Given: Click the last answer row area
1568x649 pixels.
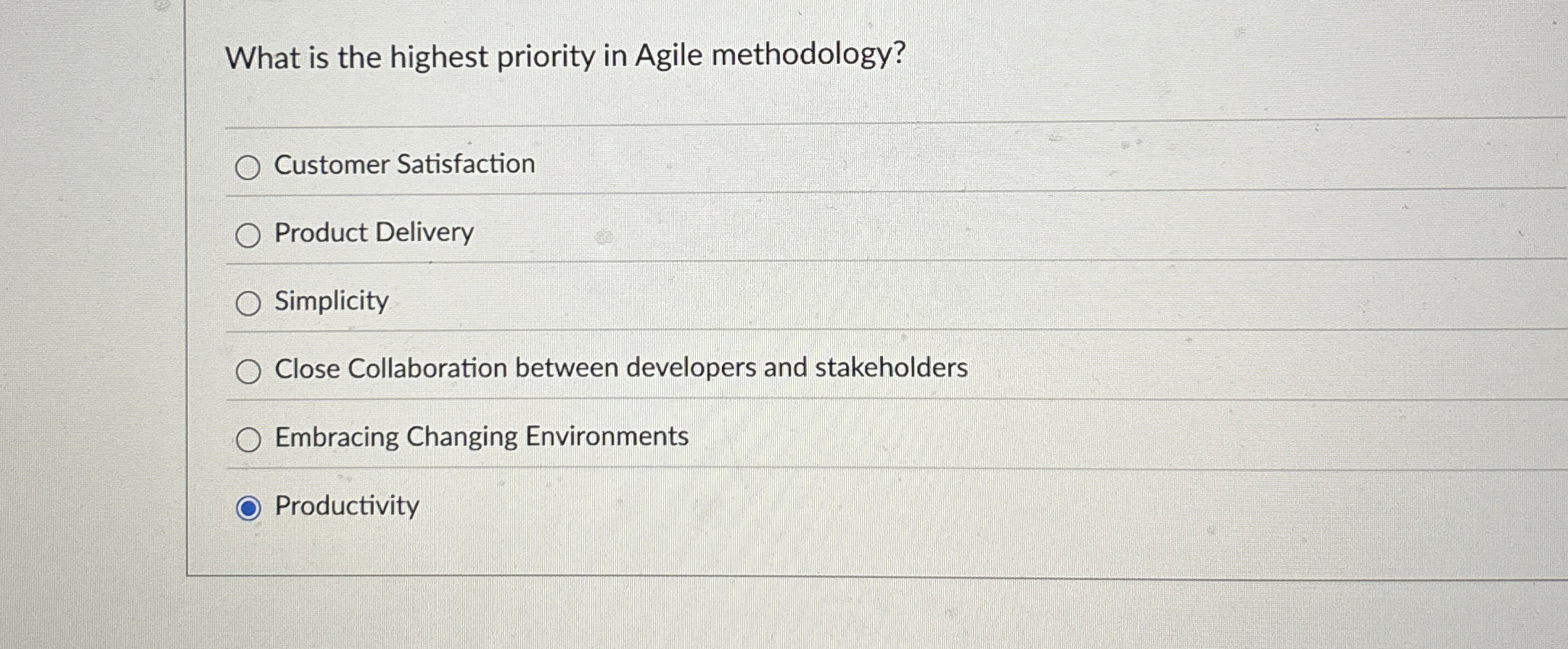Looking at the screenshot, I should (x=798, y=506).
